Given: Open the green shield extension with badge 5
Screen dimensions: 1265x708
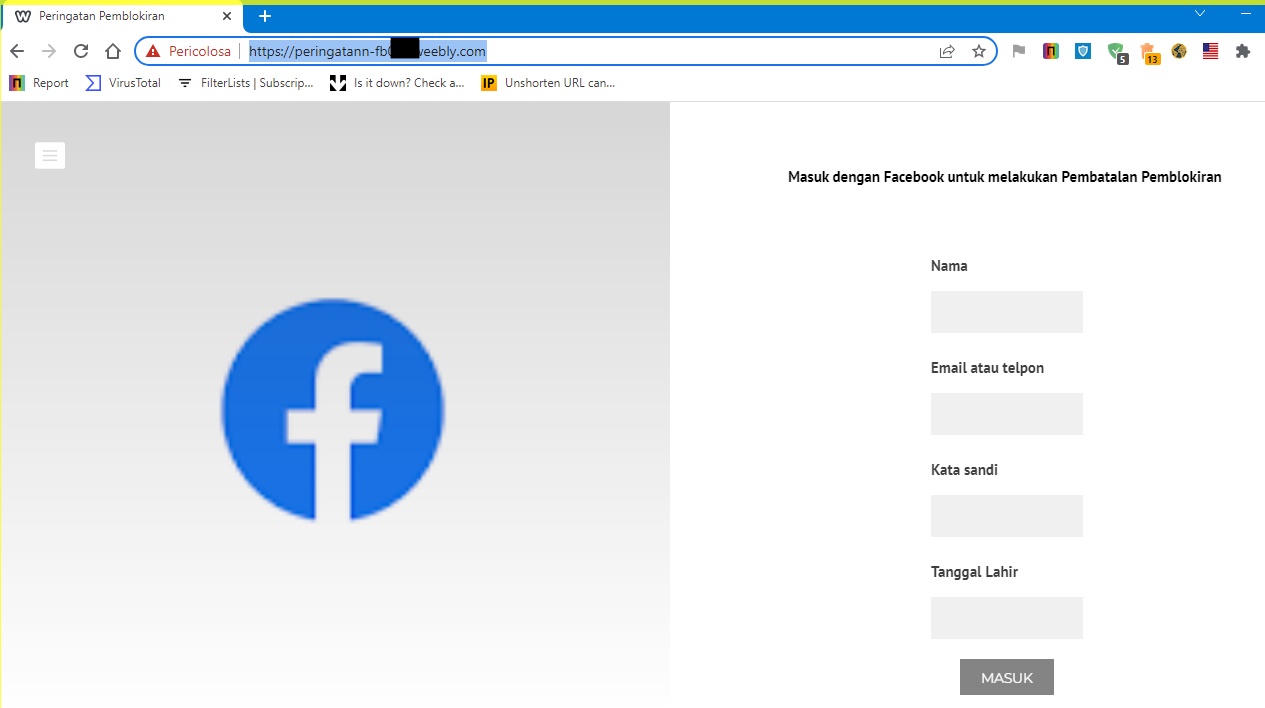Looking at the screenshot, I should click(x=1117, y=52).
